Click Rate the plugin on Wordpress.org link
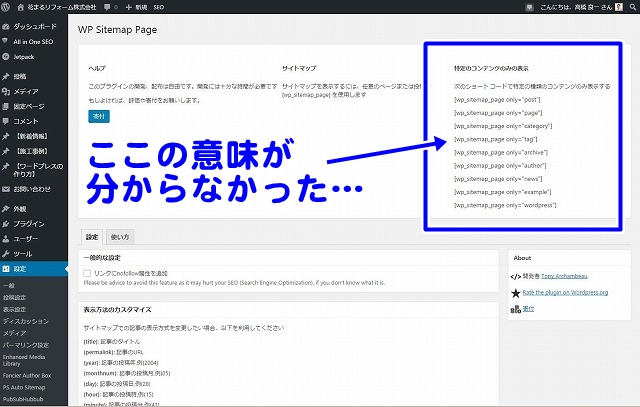This screenshot has width=640, height=407. point(566,293)
